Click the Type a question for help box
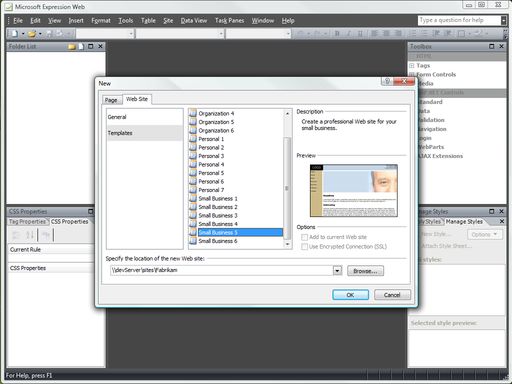This screenshot has height=384, width=512. pyautogui.click(x=459, y=20)
